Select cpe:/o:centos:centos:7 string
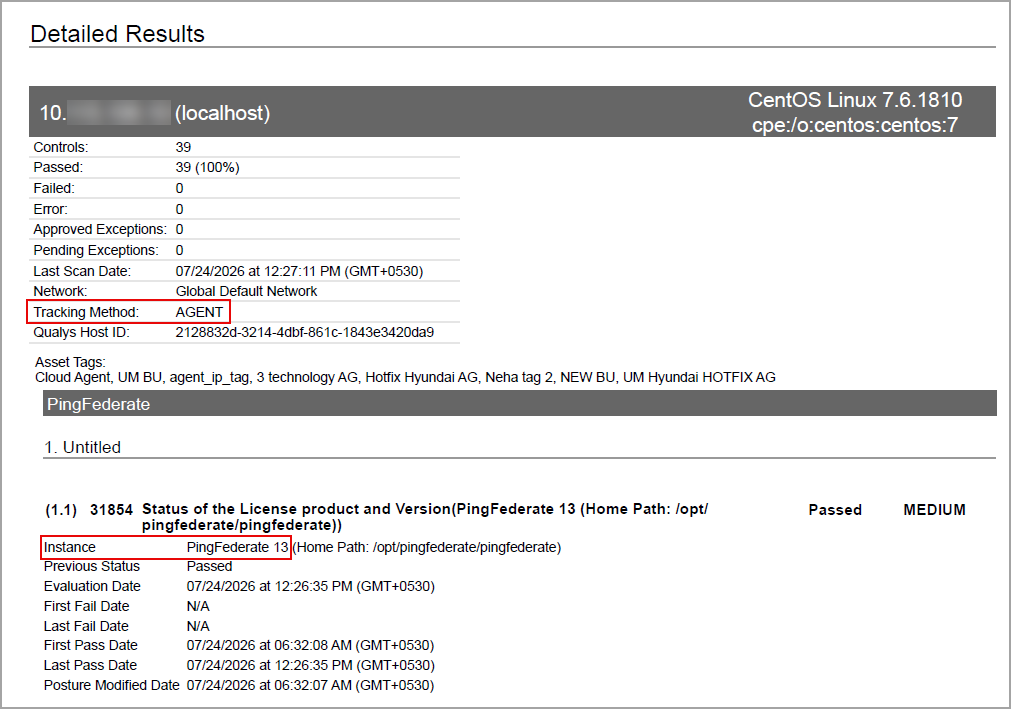Image resolution: width=1011 pixels, height=709 pixels. 855,125
